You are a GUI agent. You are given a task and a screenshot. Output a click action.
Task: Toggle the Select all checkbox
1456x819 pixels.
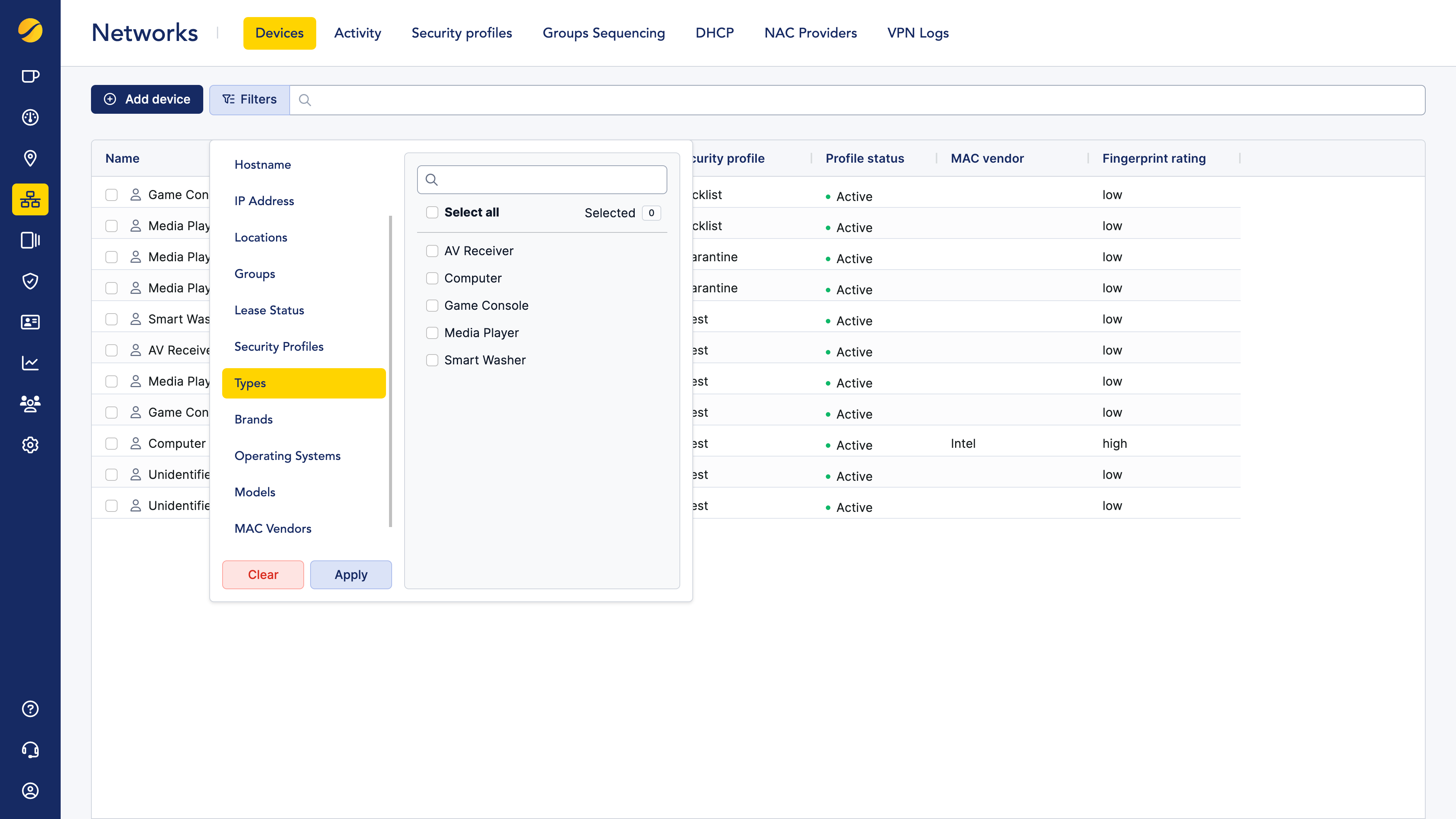click(432, 212)
